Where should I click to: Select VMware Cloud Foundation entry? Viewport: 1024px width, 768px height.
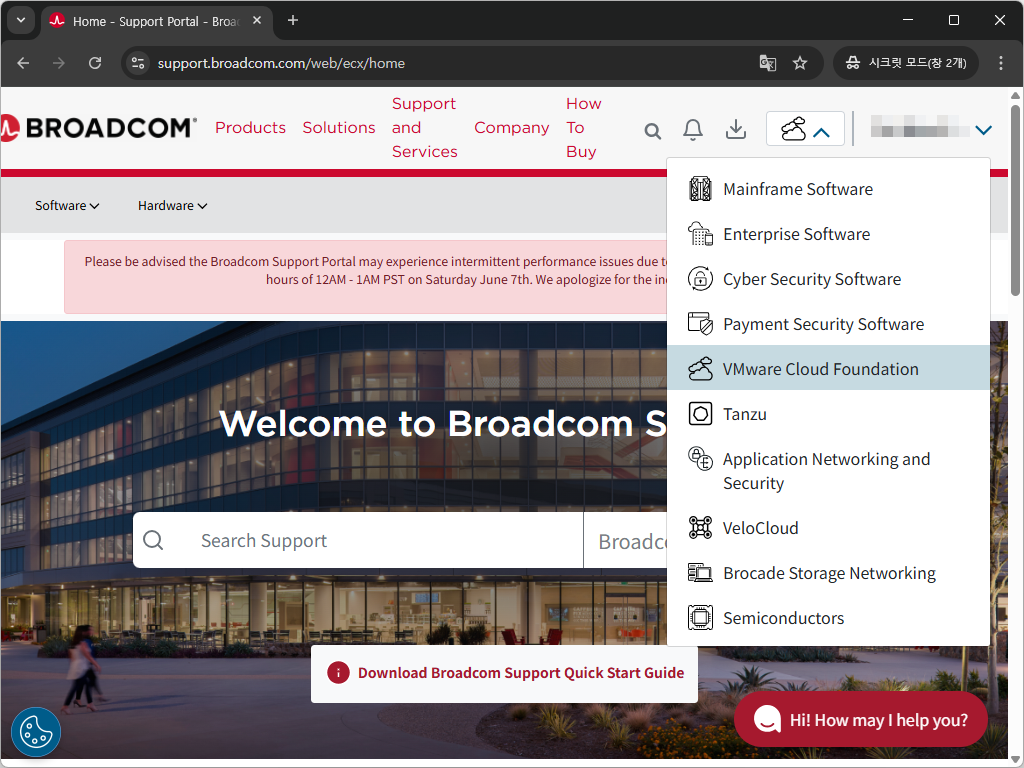click(x=828, y=368)
